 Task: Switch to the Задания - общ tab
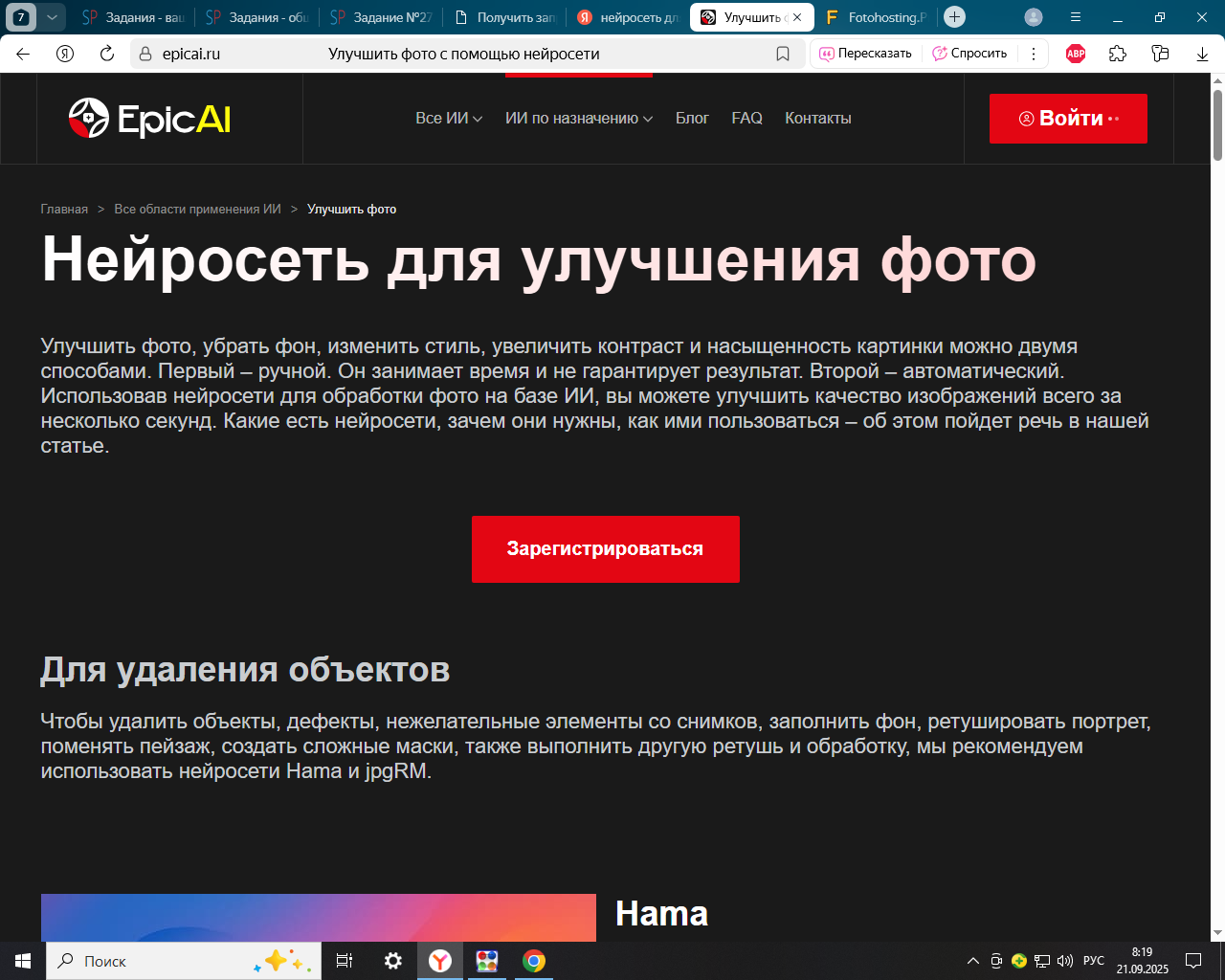point(256,17)
